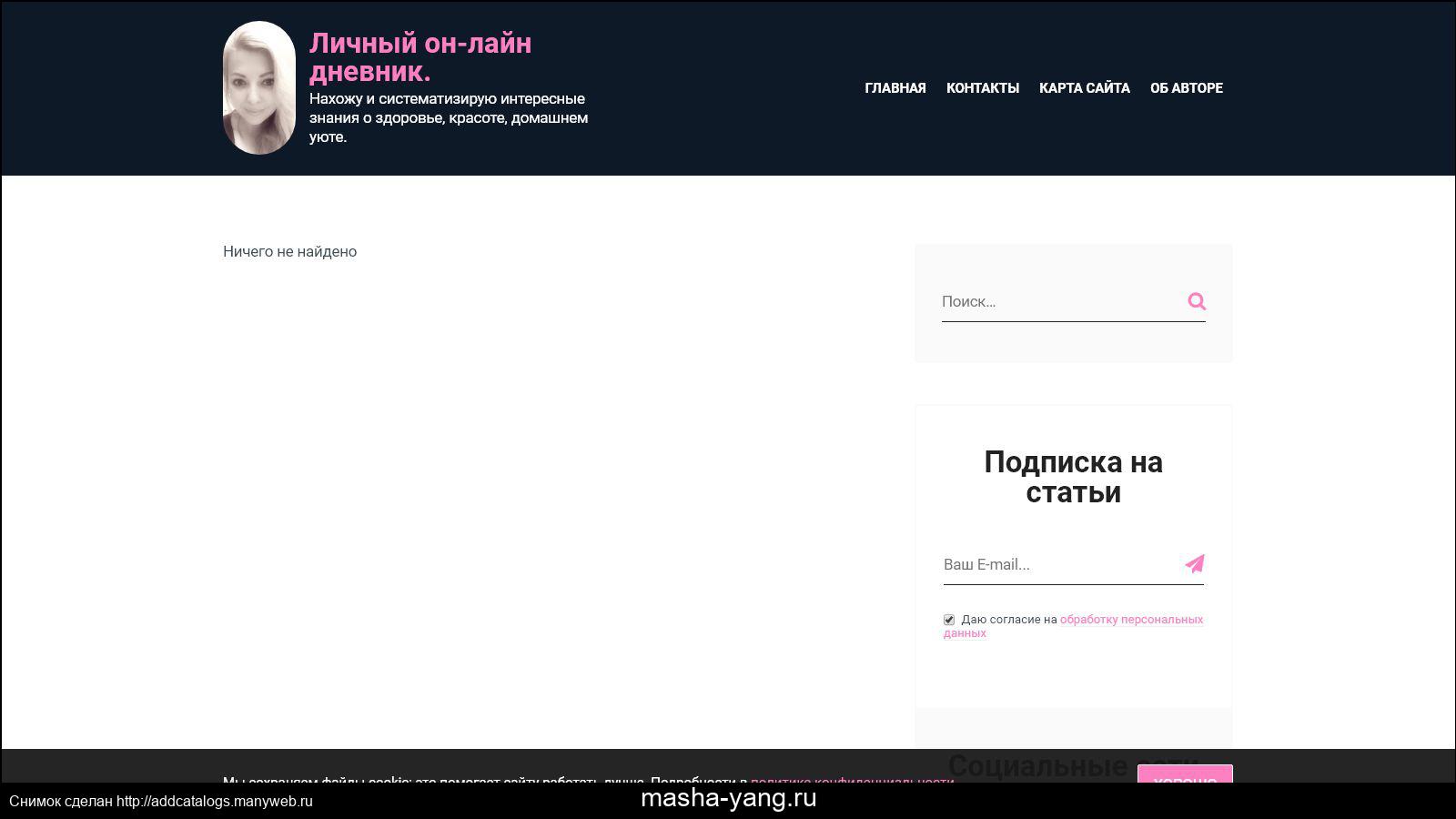Click the site title 'Личный он-лайн дневник.'

[x=420, y=56]
